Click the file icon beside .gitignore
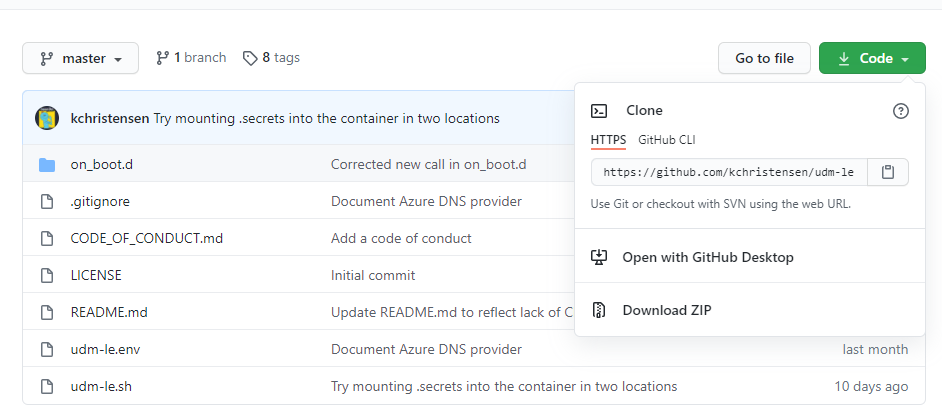The image size is (942, 413). pos(46,202)
